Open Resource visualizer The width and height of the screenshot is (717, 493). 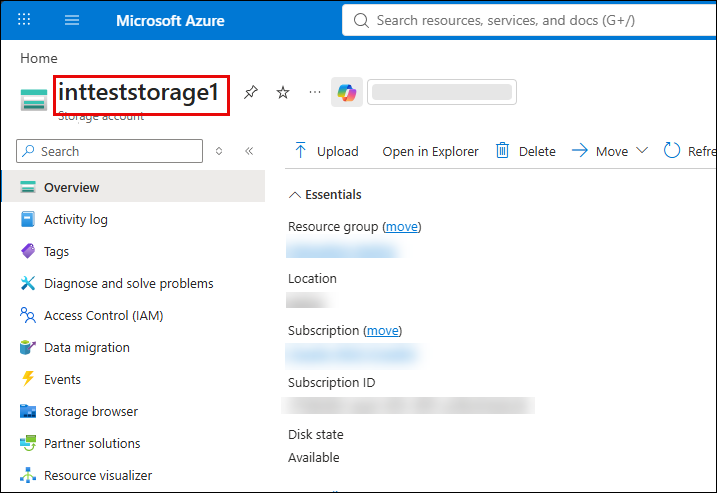98,476
